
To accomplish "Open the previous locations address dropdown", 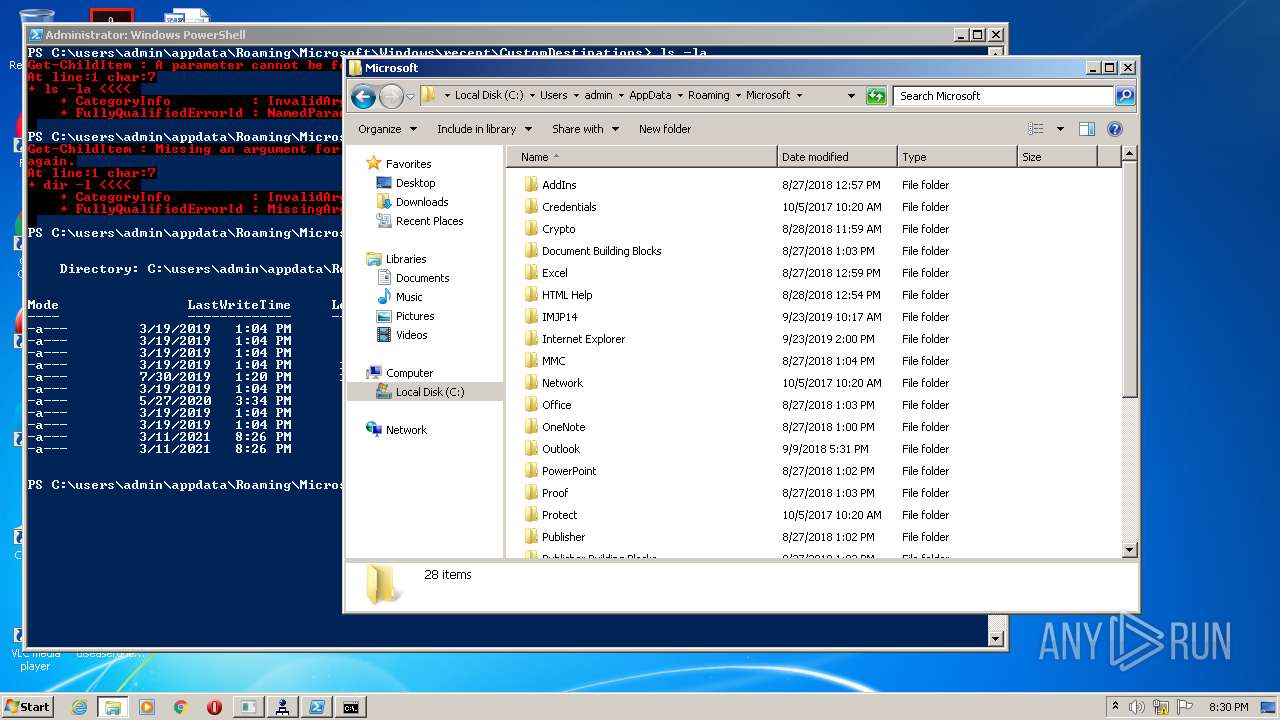I will (851, 96).
